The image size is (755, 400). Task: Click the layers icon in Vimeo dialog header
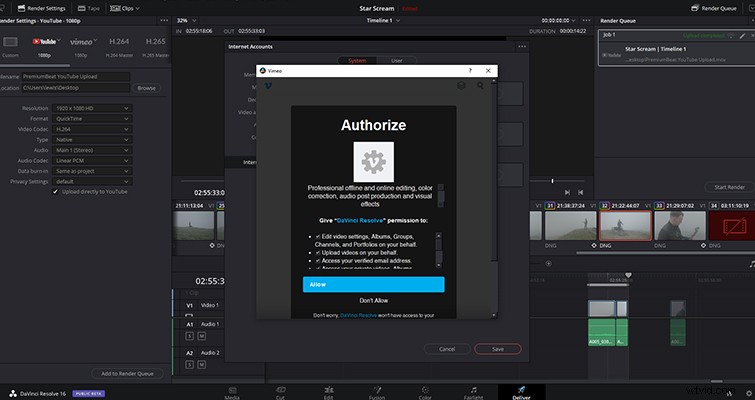[x=461, y=85]
